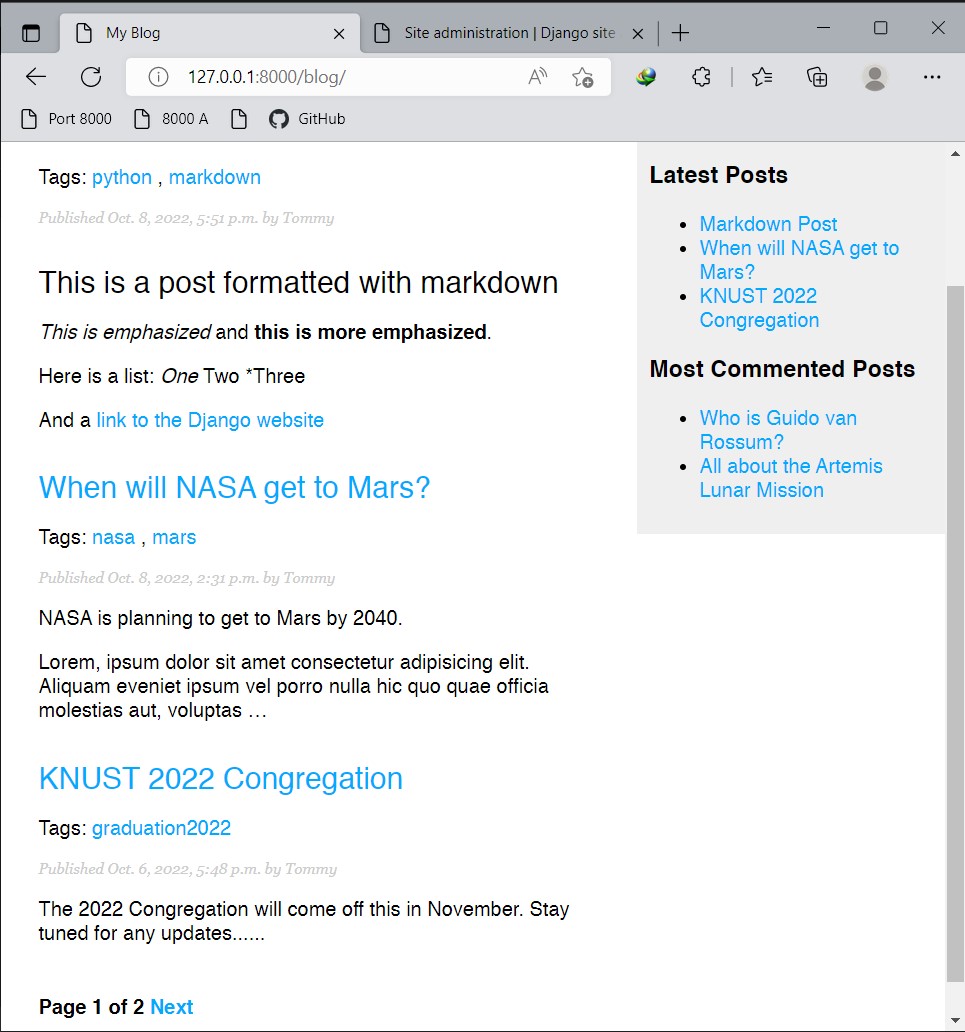Open the user profile avatar

click(875, 77)
